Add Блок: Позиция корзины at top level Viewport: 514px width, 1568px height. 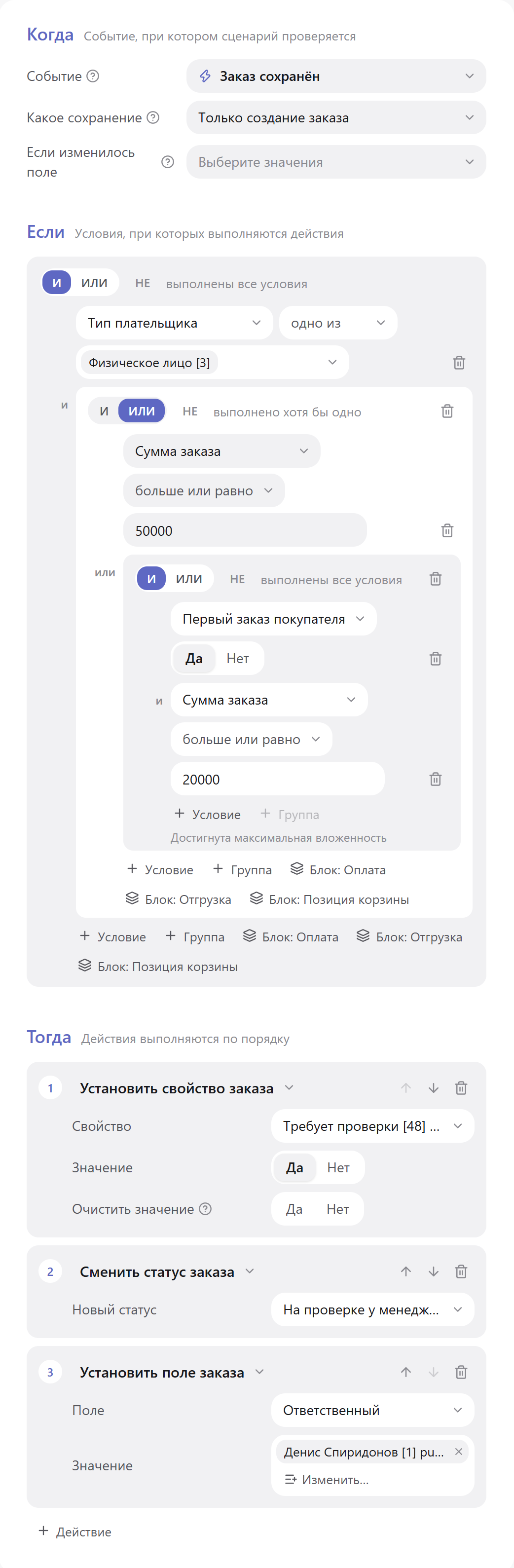click(158, 967)
